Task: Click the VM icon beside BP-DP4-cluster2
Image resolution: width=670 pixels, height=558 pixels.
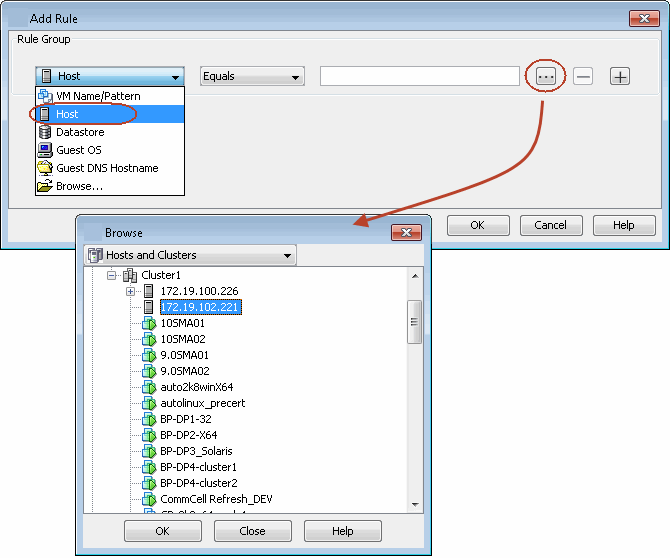Action: click(149, 483)
